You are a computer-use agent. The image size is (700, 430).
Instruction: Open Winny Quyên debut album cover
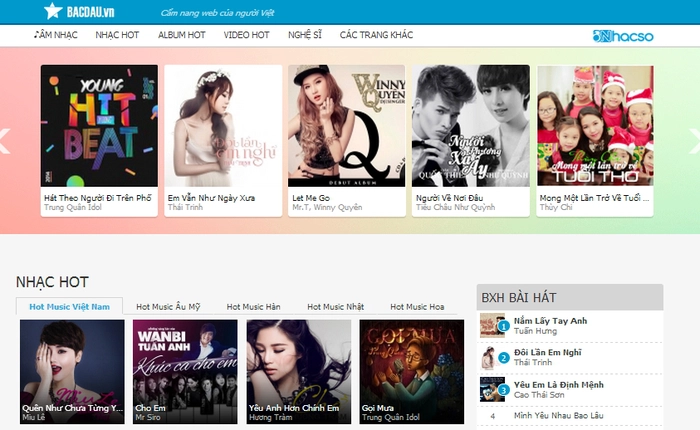(x=346, y=126)
